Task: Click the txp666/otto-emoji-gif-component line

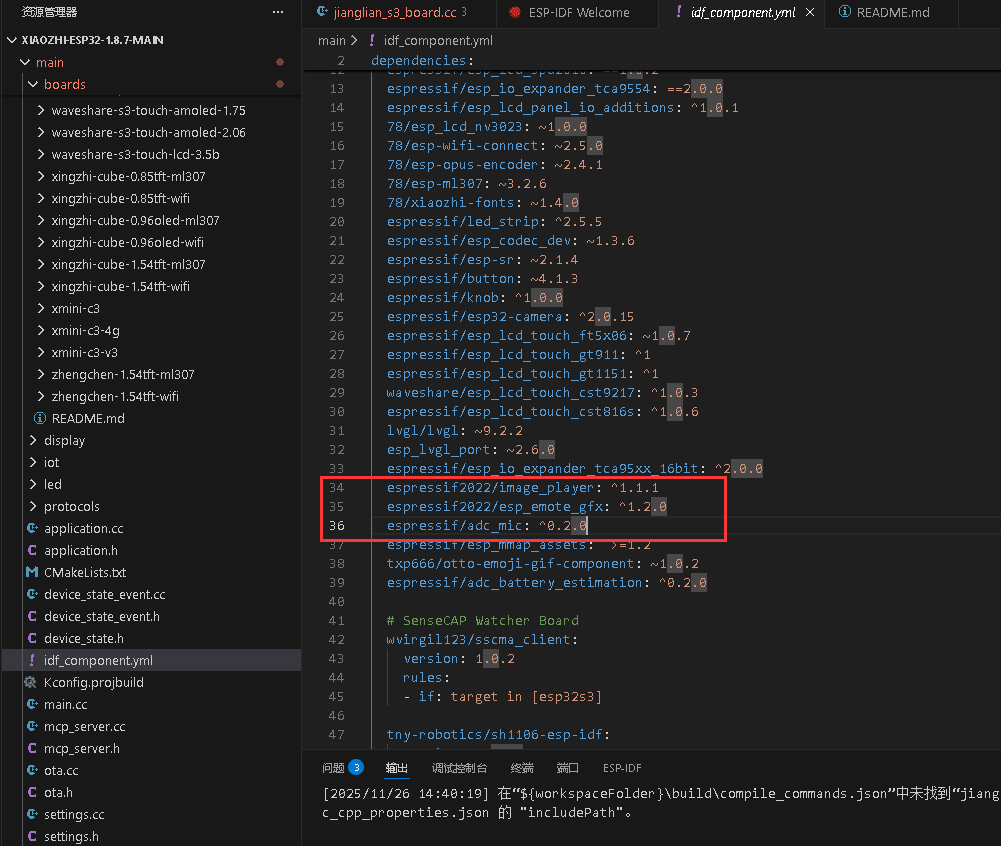Action: coord(543,563)
